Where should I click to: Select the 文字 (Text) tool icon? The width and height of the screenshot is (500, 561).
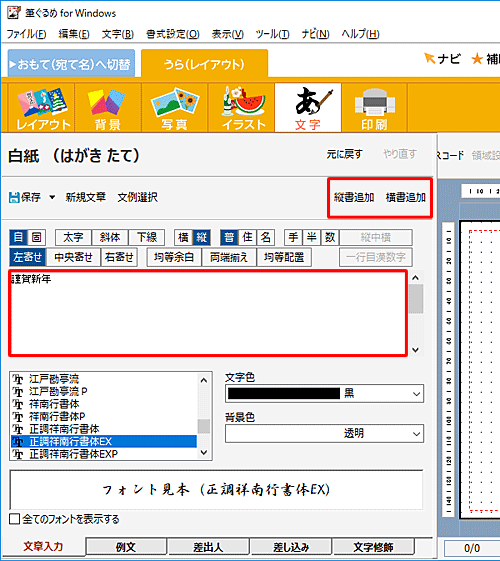(x=308, y=108)
